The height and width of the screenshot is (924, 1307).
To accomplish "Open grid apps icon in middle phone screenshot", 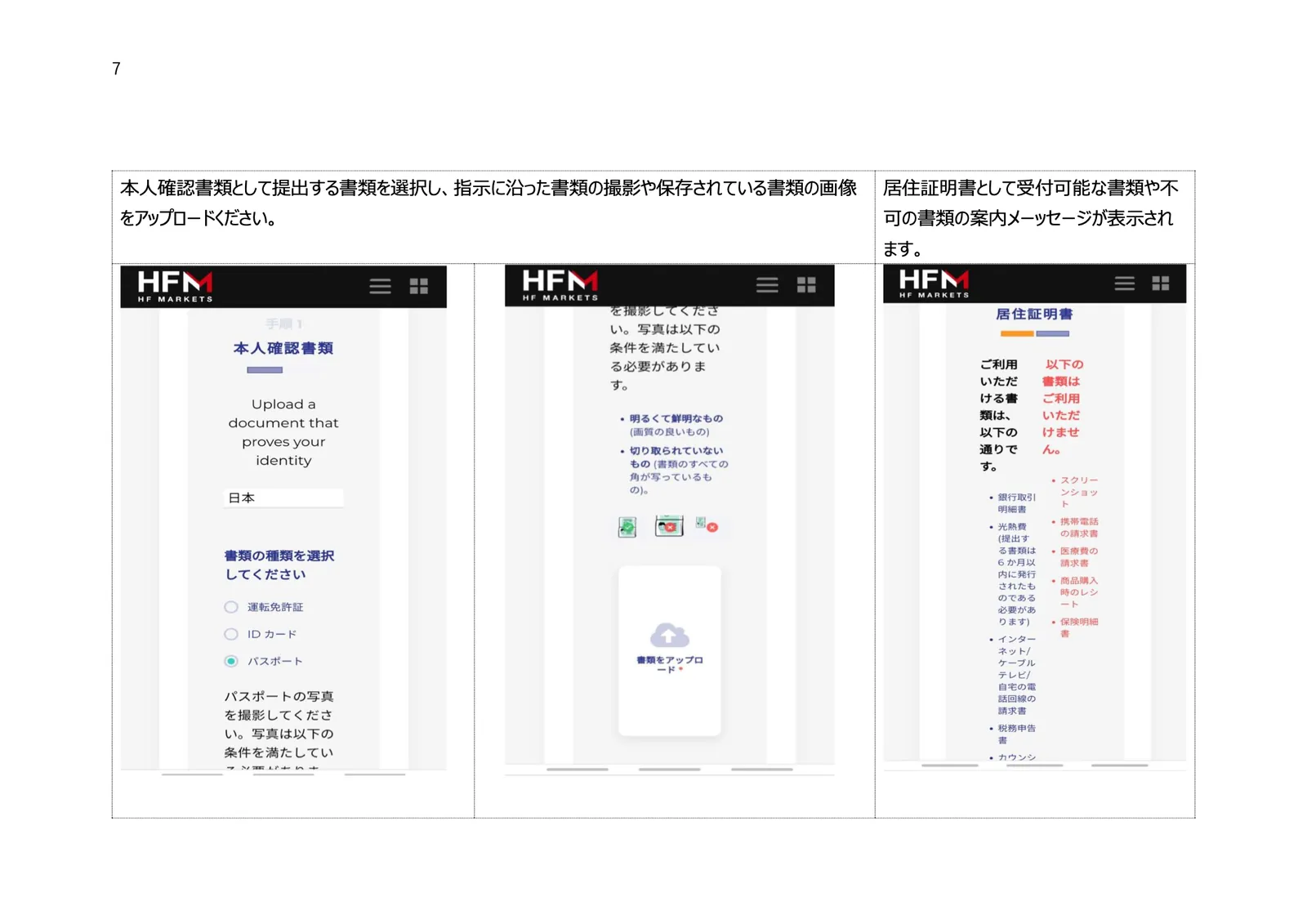I will tap(806, 284).
